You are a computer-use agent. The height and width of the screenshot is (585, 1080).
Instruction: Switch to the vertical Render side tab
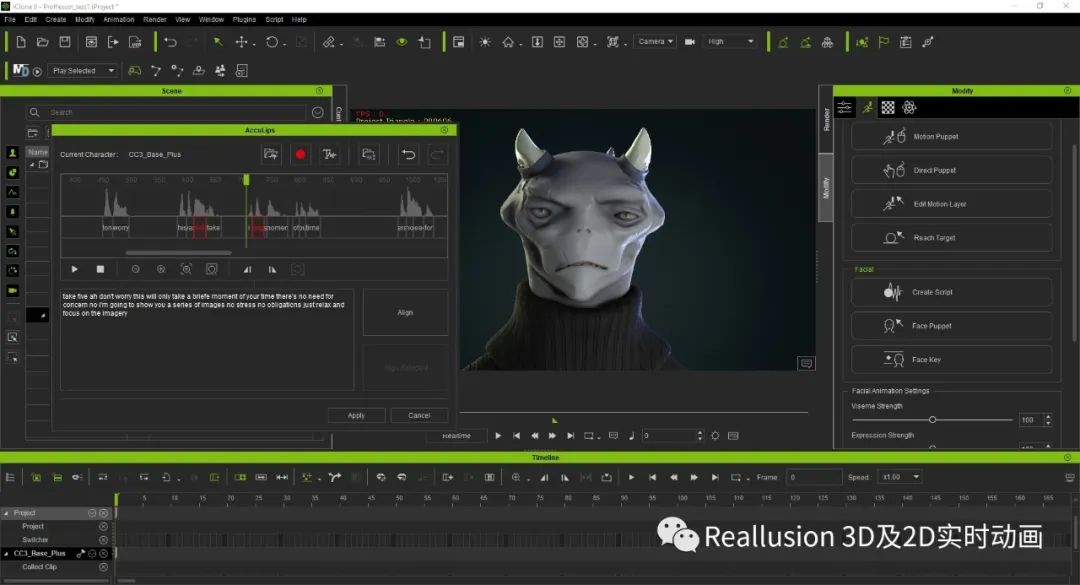826,119
